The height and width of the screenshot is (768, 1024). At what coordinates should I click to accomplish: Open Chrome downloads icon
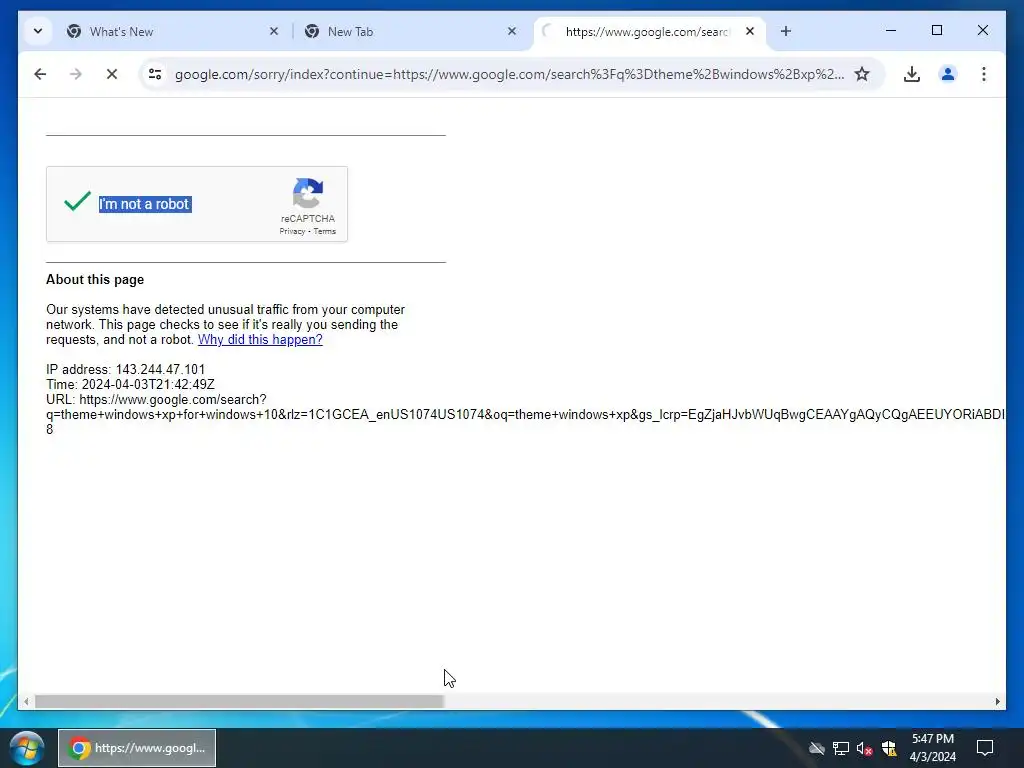tap(912, 74)
